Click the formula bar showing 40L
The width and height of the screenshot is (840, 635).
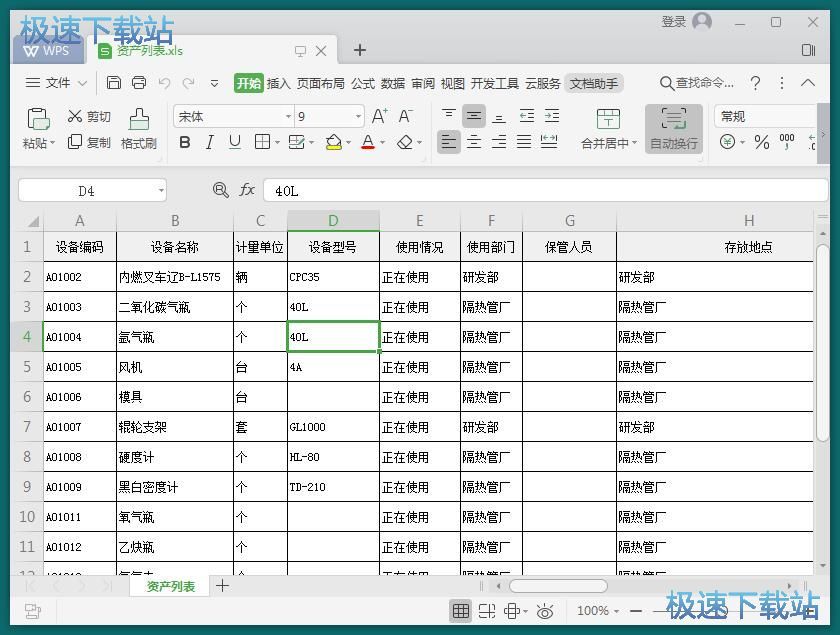point(545,191)
